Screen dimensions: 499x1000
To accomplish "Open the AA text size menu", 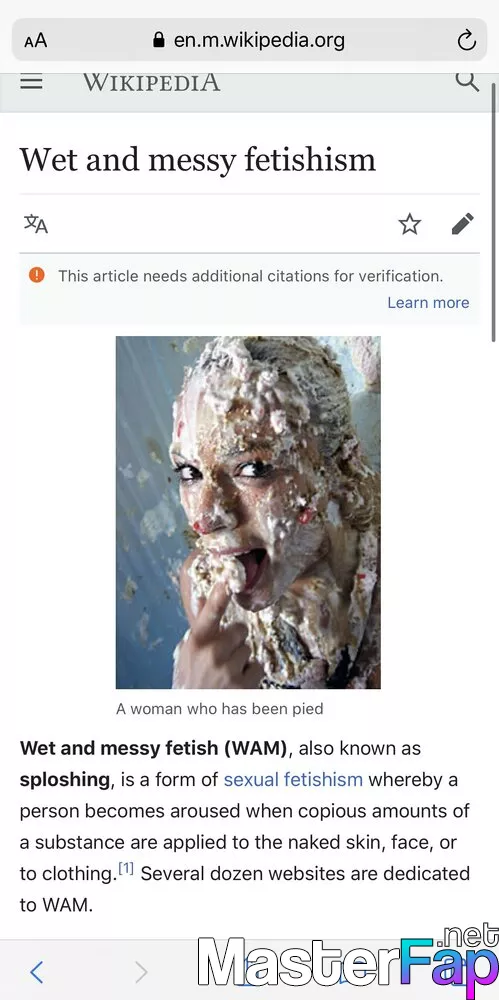I will click(x=36, y=41).
